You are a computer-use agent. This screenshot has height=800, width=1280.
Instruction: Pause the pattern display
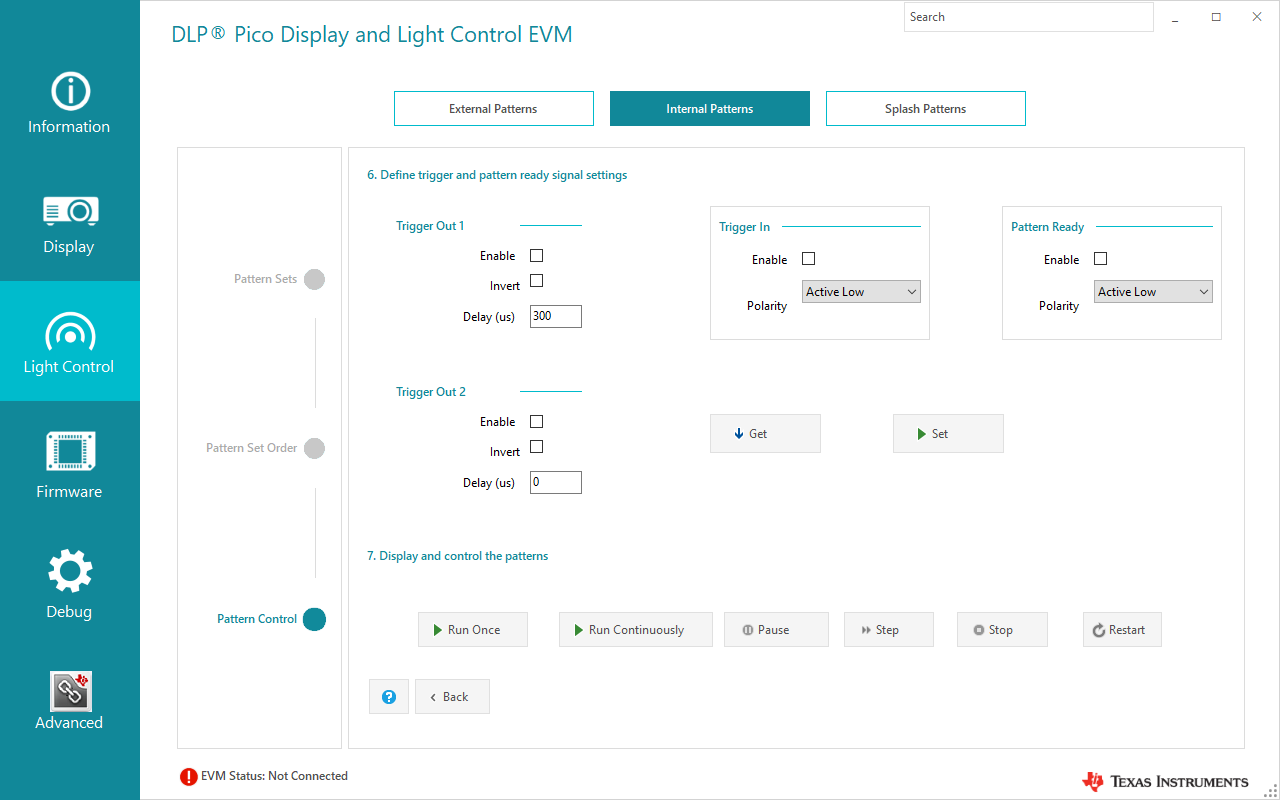pos(776,630)
